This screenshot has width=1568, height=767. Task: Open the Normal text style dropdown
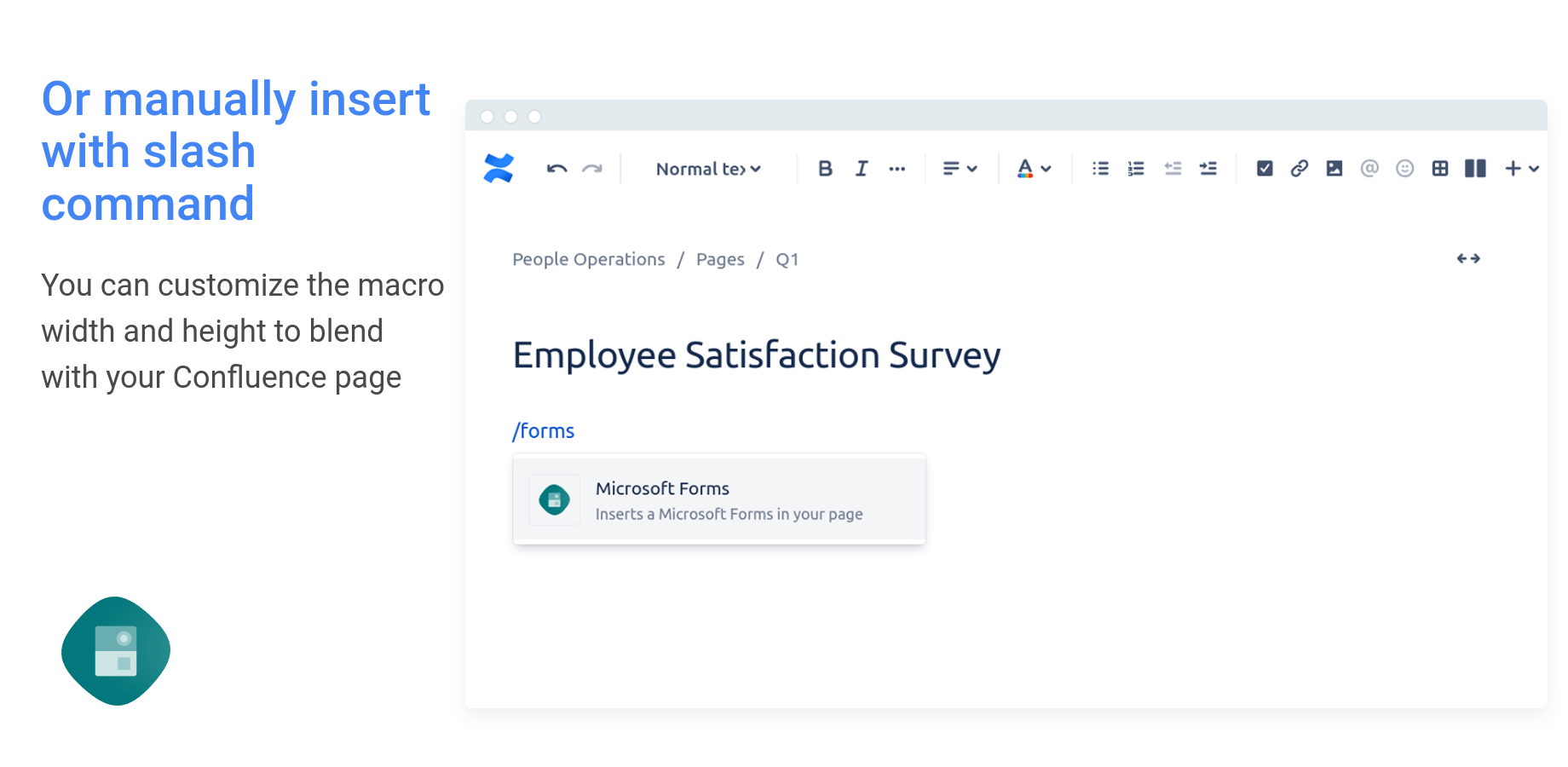708,169
